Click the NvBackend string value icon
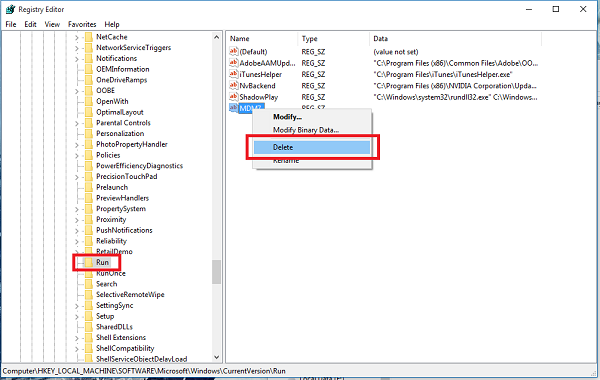This screenshot has height=380, width=600. [x=233, y=85]
